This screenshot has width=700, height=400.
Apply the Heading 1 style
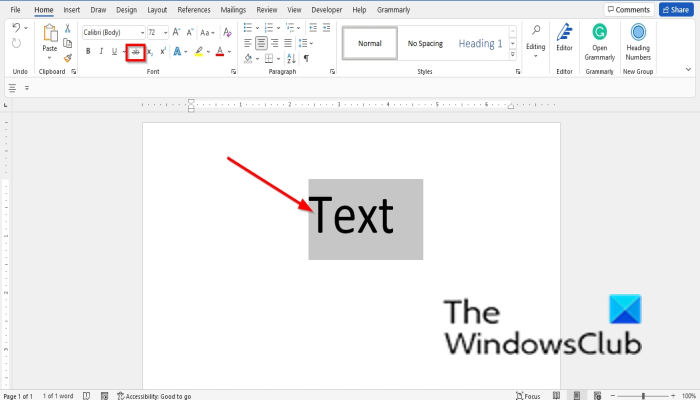pyautogui.click(x=480, y=44)
